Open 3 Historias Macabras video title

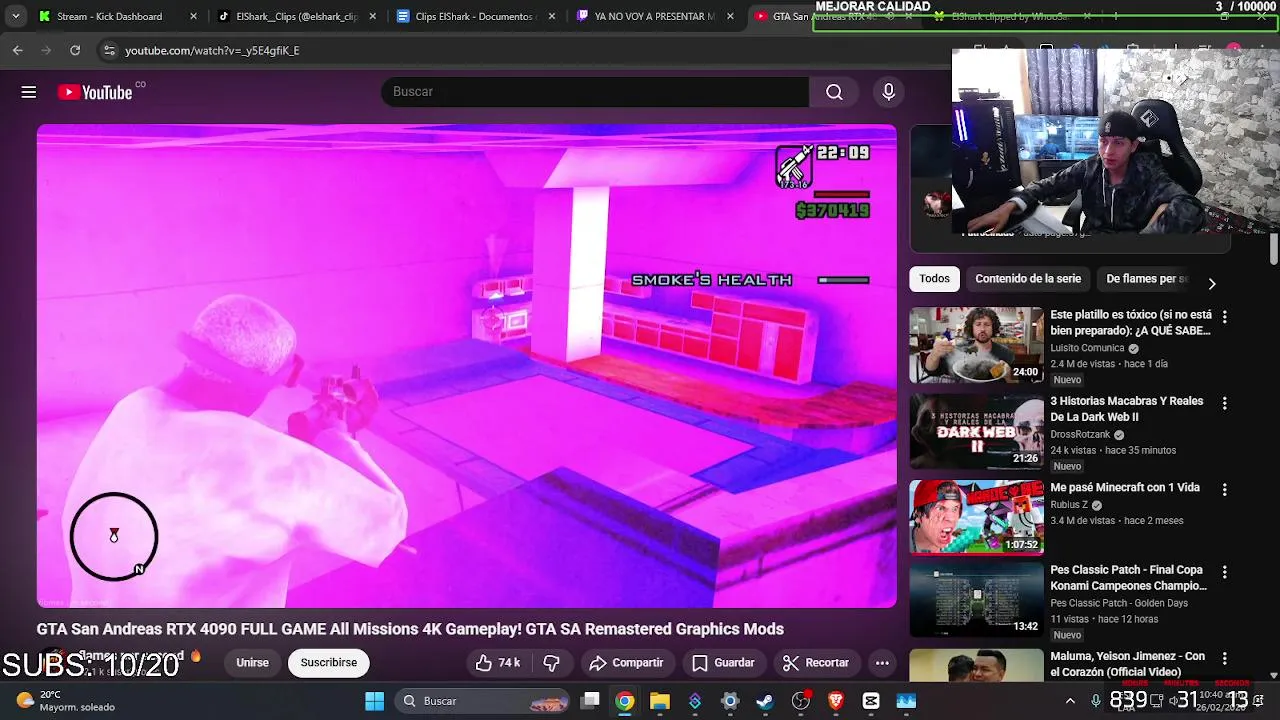pos(1127,409)
